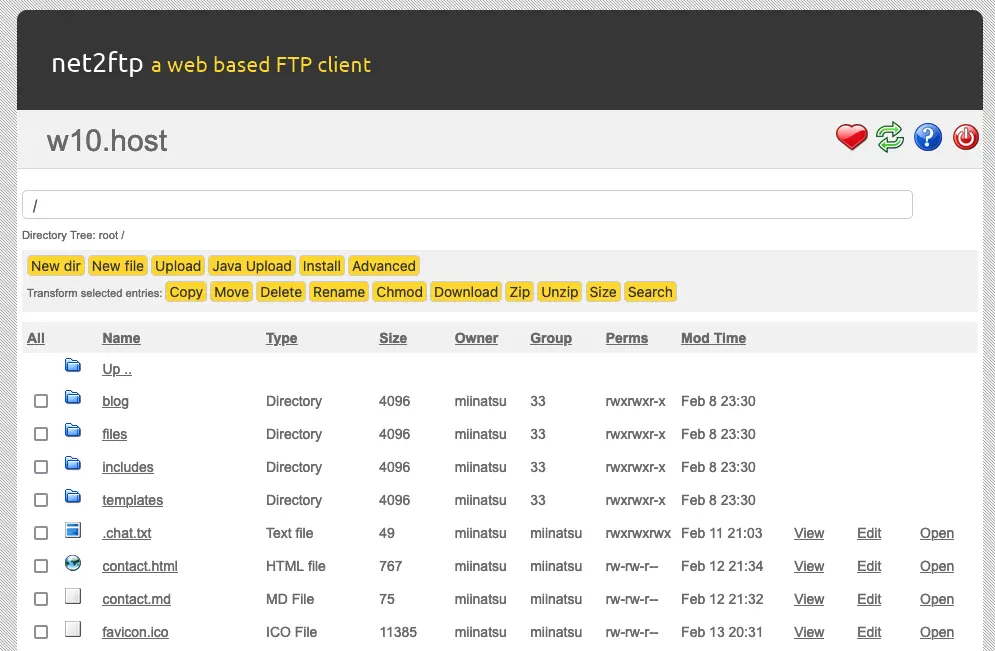995x651 pixels.
Task: Click the Upload button
Action: [x=178, y=266]
